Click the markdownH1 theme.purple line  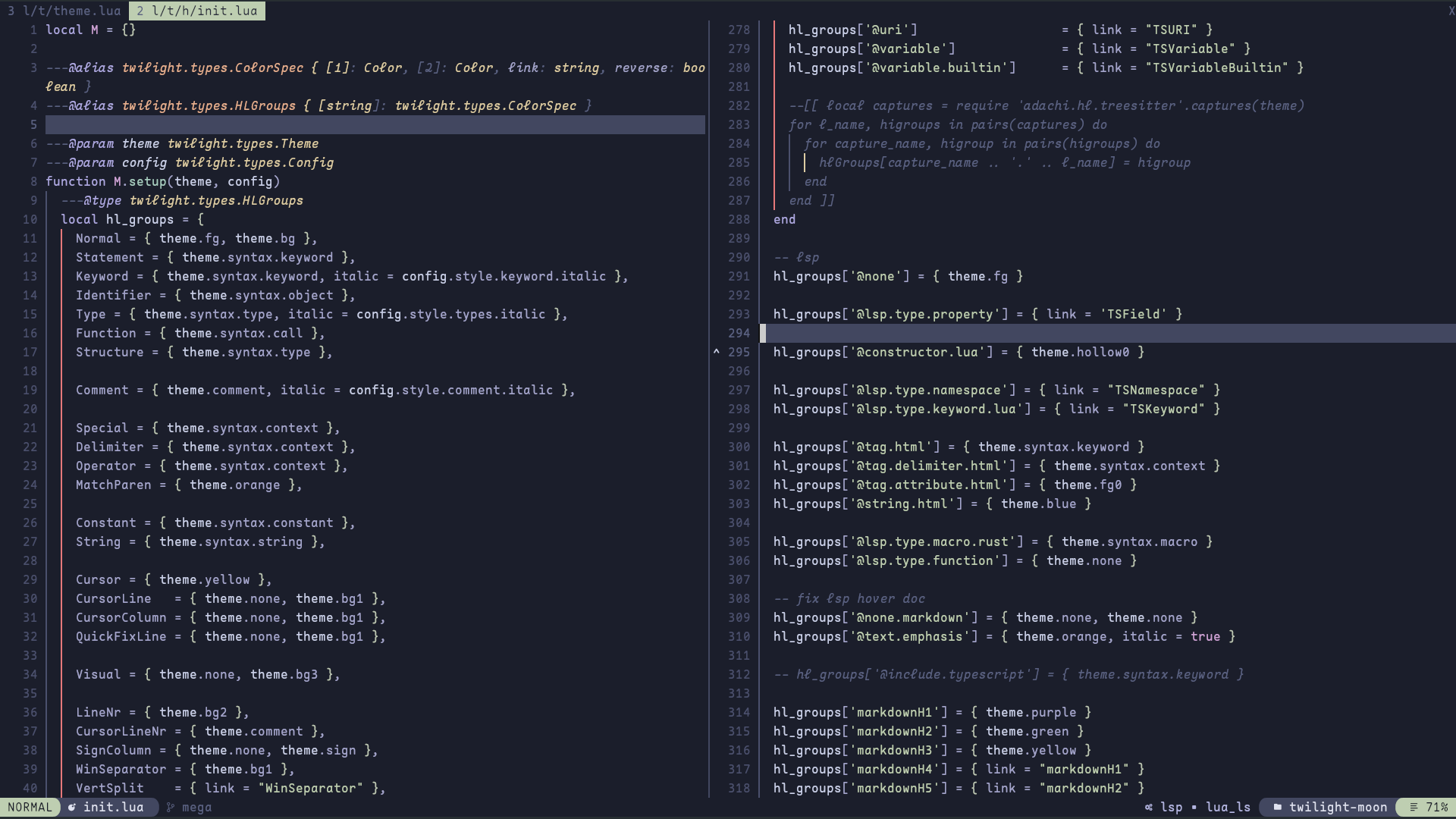click(x=933, y=712)
